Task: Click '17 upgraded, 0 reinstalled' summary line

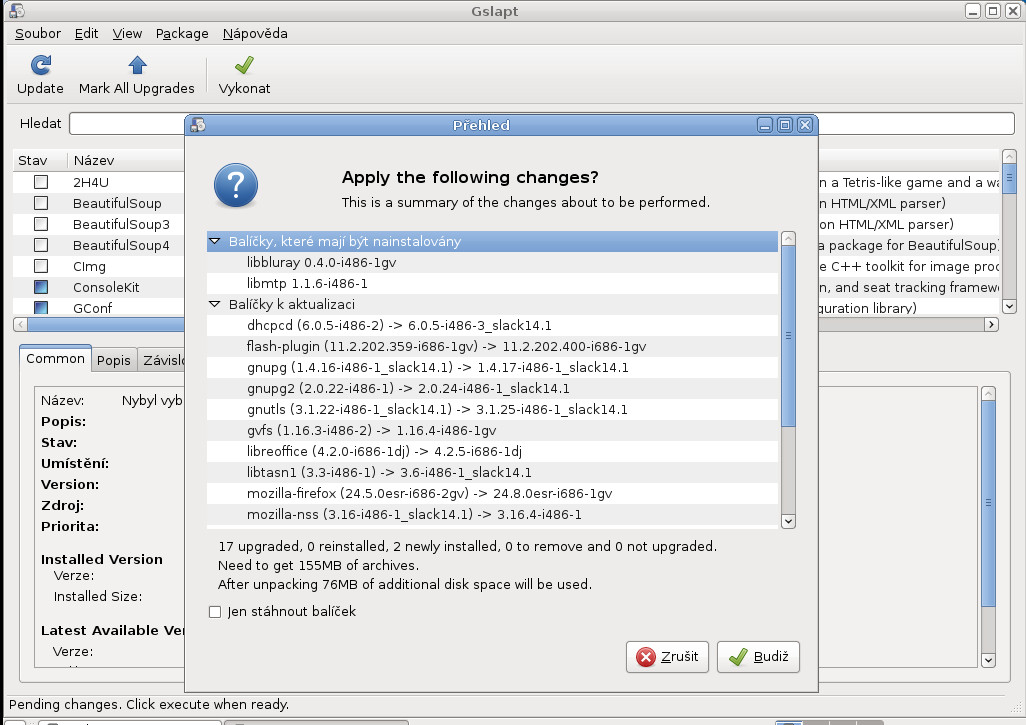Action: click(x=467, y=546)
